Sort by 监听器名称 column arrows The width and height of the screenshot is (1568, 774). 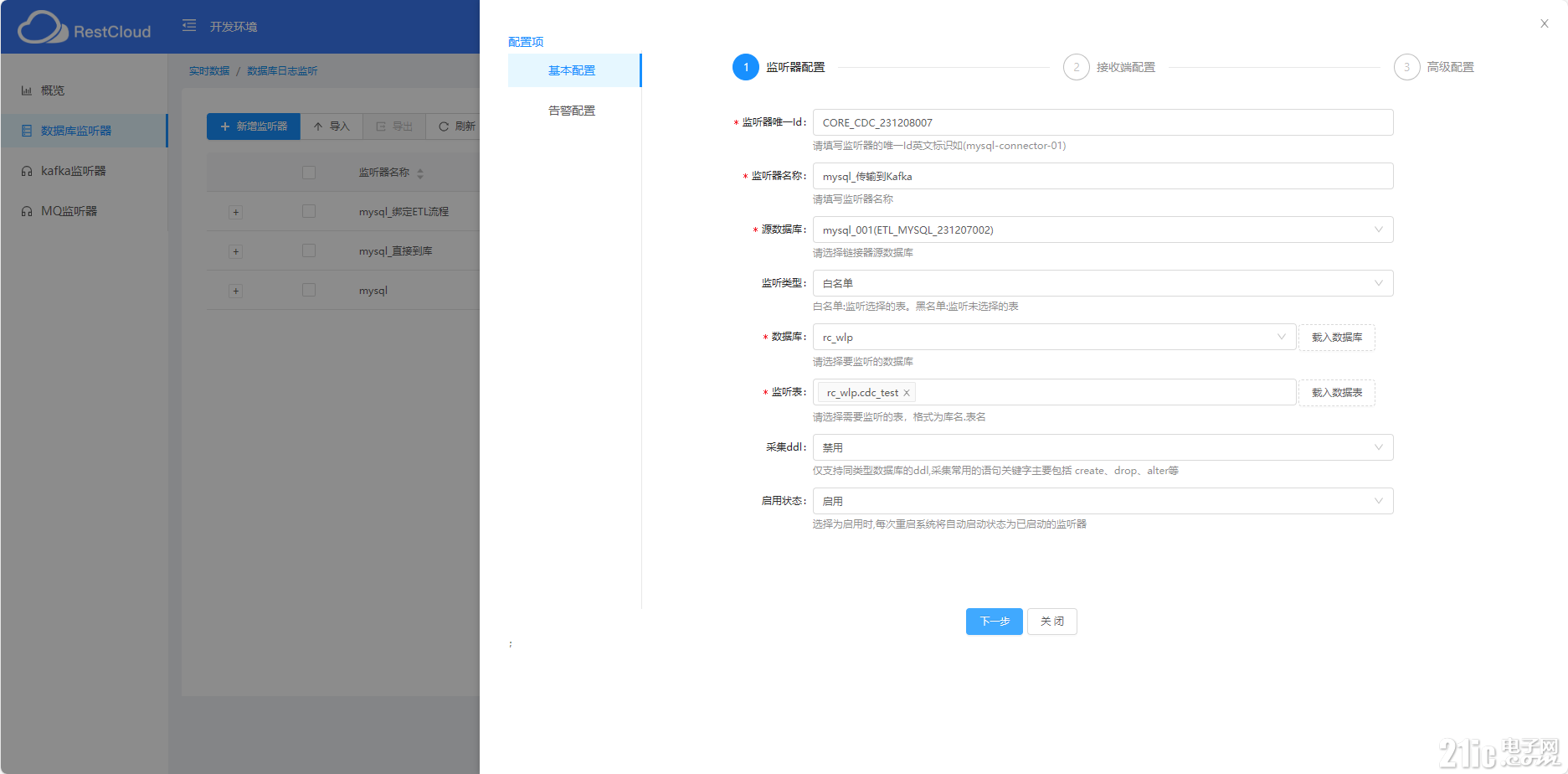(x=420, y=173)
